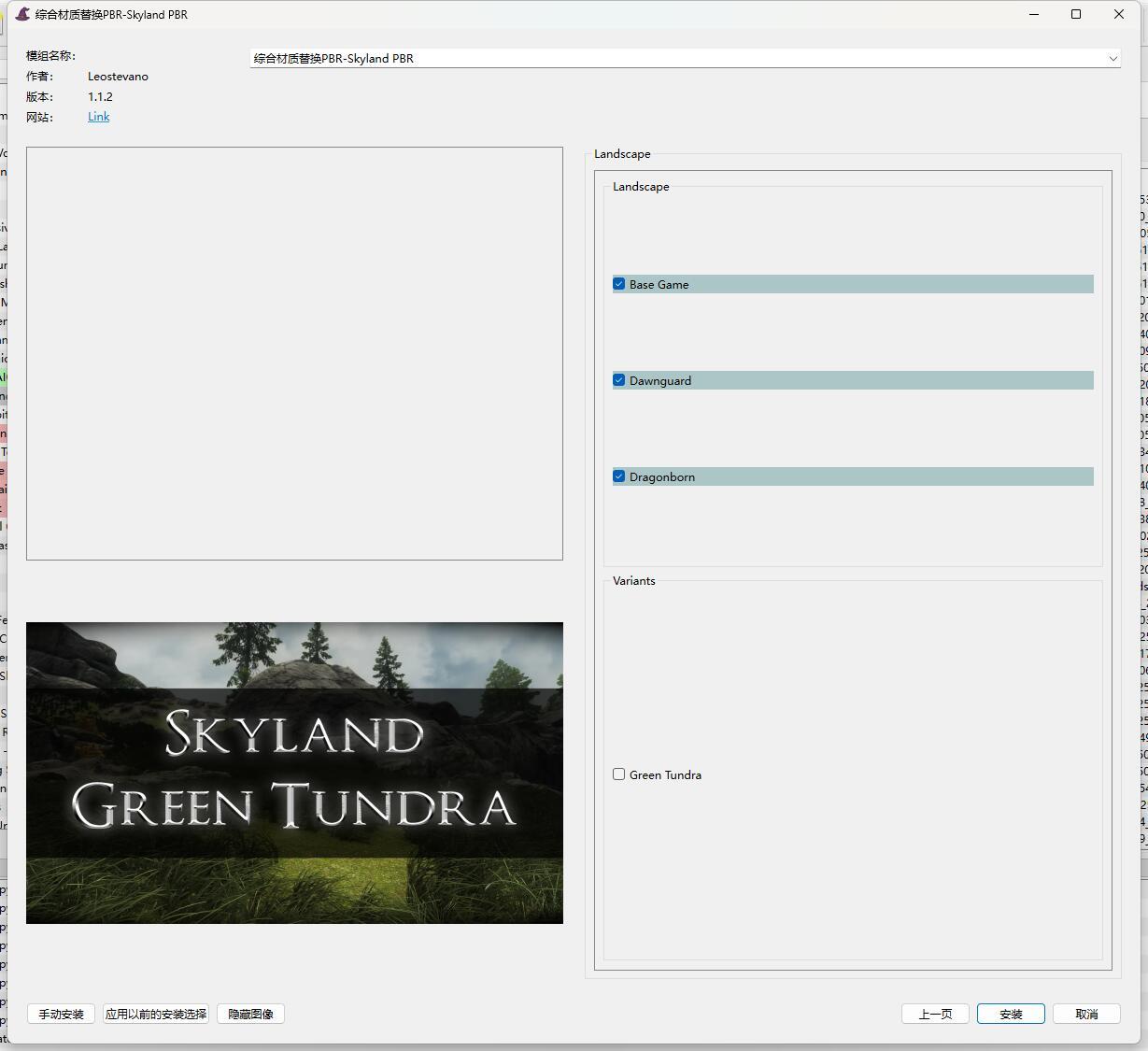The image size is (1148, 1051).
Task: Close the installer window with X
Action: coord(1119,14)
